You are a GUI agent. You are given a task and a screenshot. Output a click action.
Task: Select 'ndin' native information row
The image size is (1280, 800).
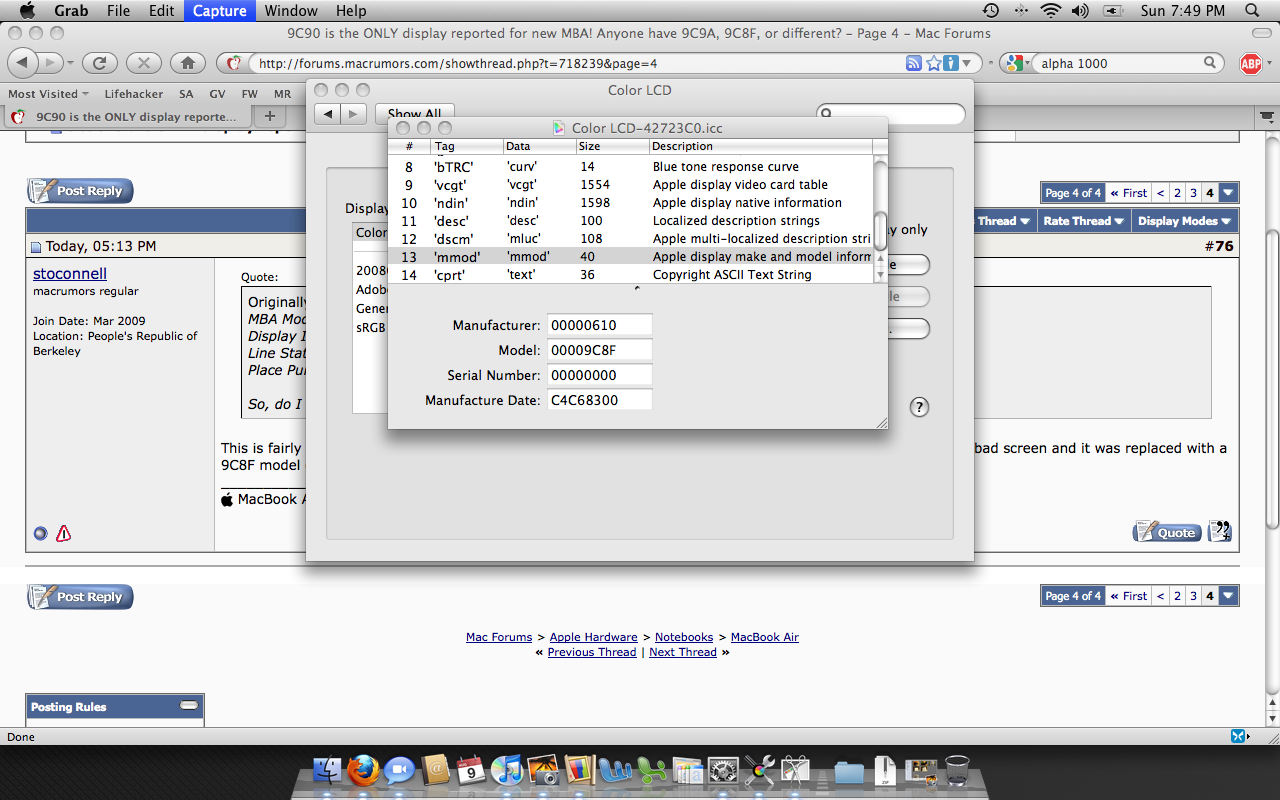point(630,203)
